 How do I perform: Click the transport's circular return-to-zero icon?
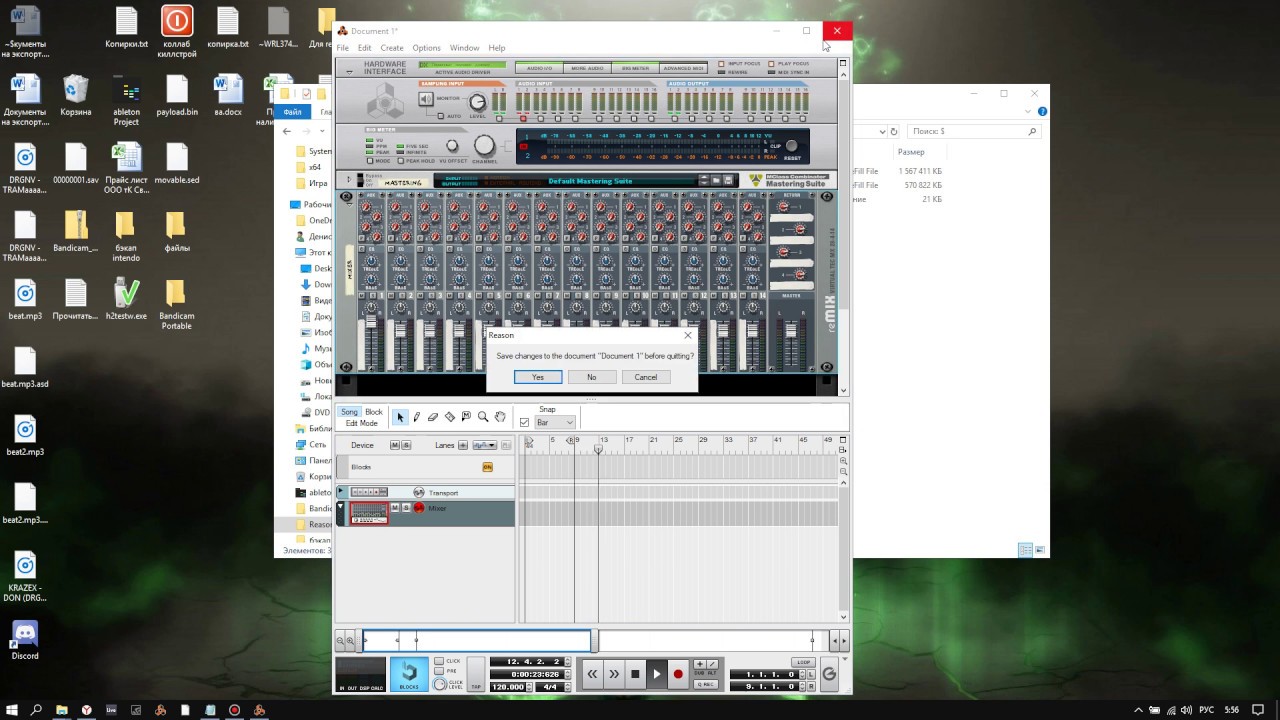[829, 674]
